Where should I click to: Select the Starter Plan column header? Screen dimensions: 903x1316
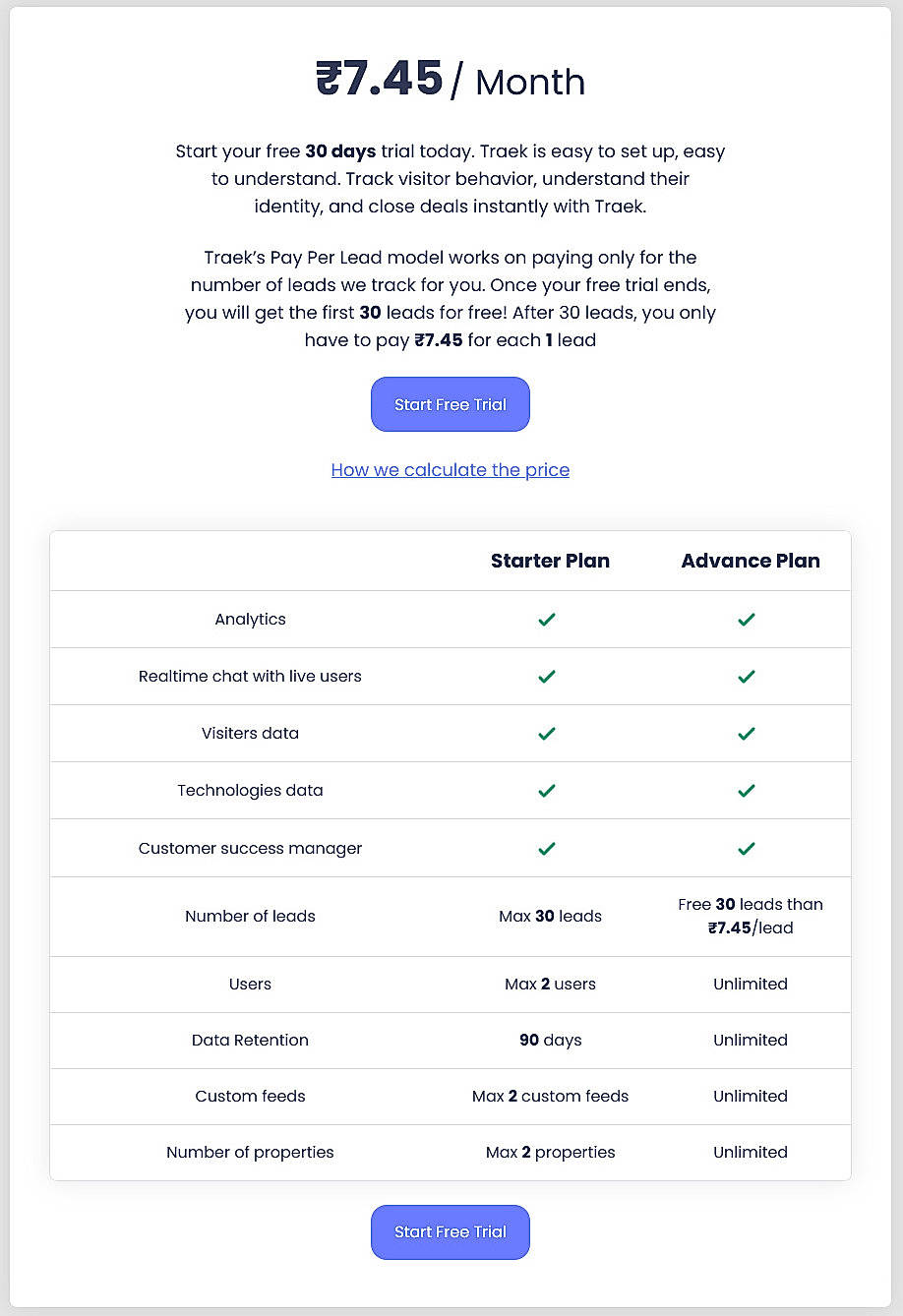click(550, 561)
